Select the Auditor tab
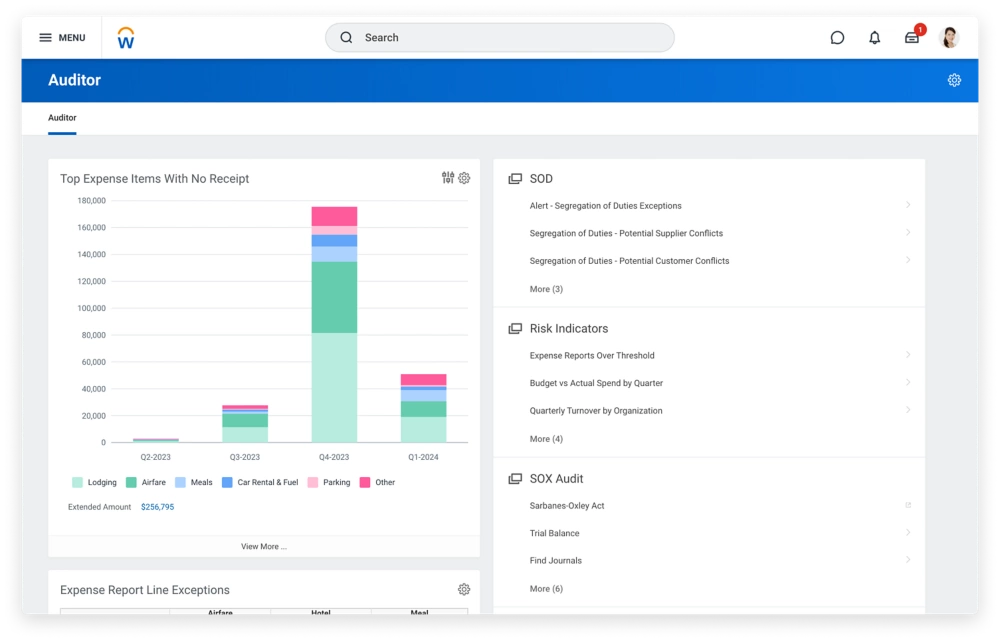 pos(62,118)
